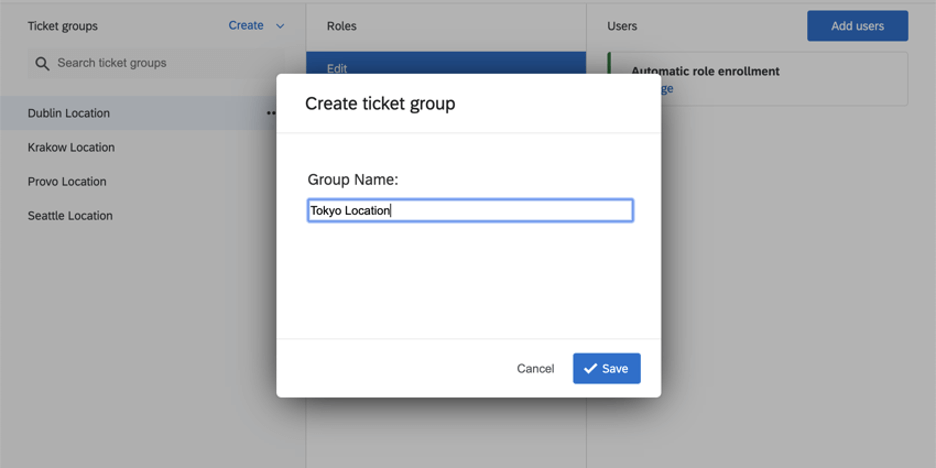
Task: Click inside the Group Name text field
Action: (x=470, y=210)
